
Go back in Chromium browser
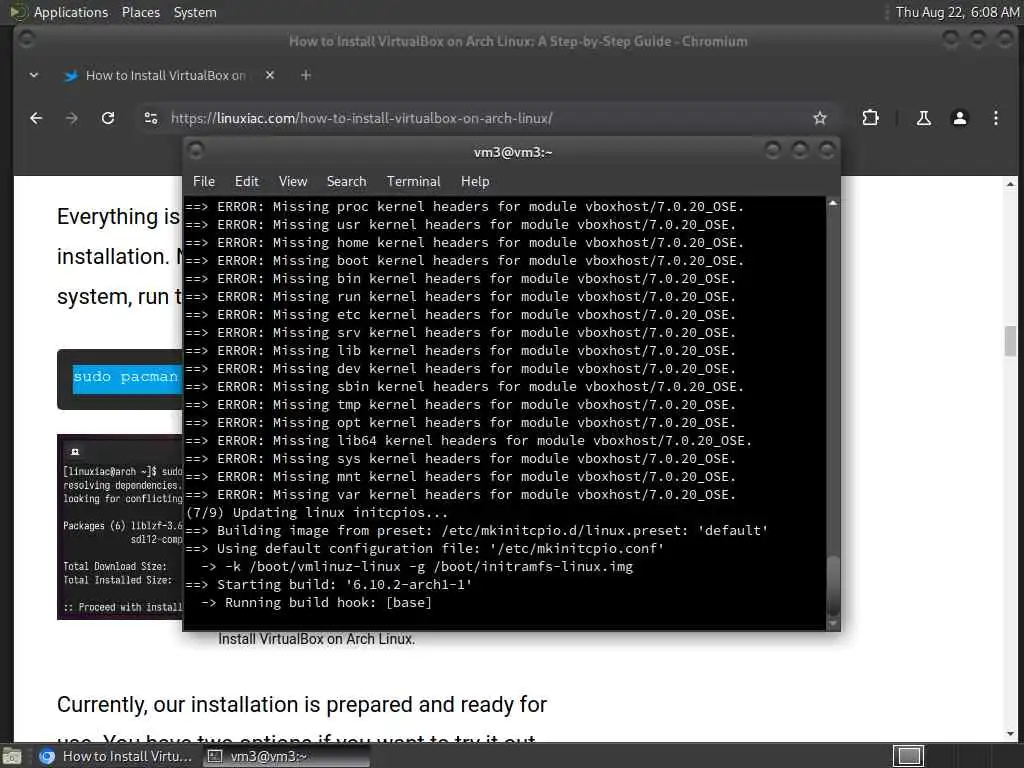(36, 118)
